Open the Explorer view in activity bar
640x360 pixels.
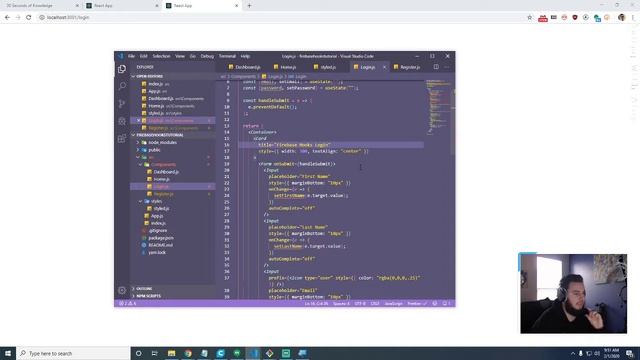122,69
